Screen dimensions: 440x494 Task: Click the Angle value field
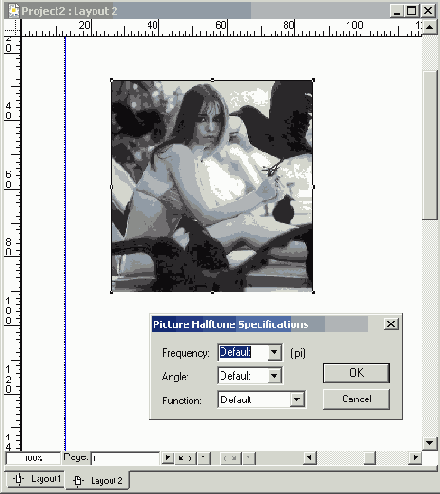click(243, 376)
